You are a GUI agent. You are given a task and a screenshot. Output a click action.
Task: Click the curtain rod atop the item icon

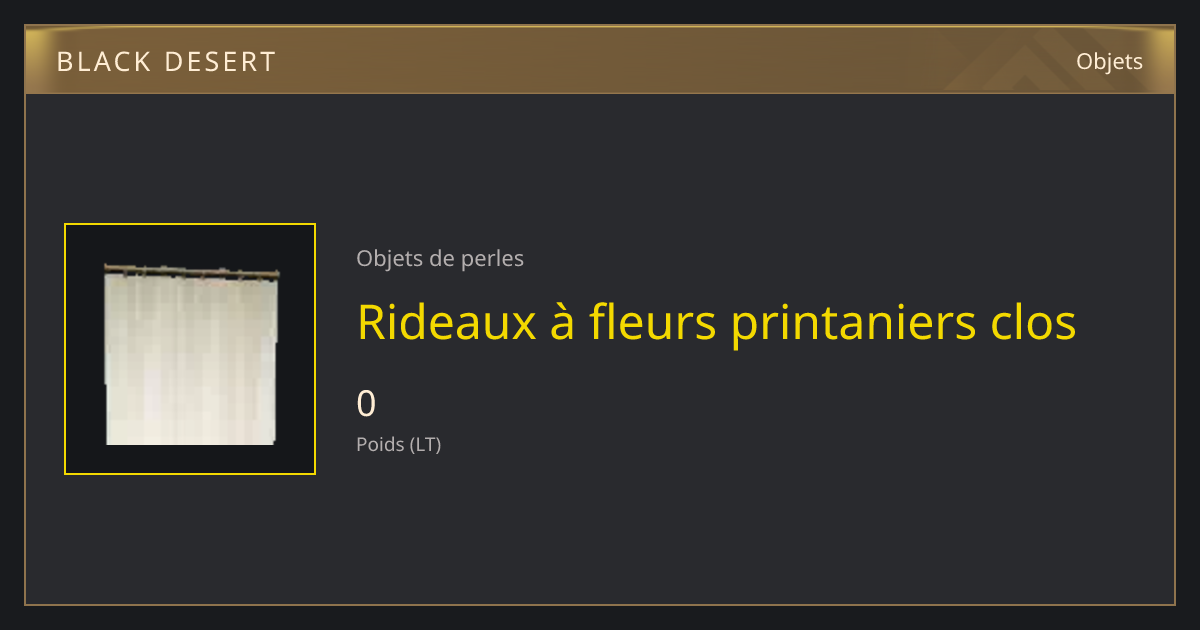192,269
